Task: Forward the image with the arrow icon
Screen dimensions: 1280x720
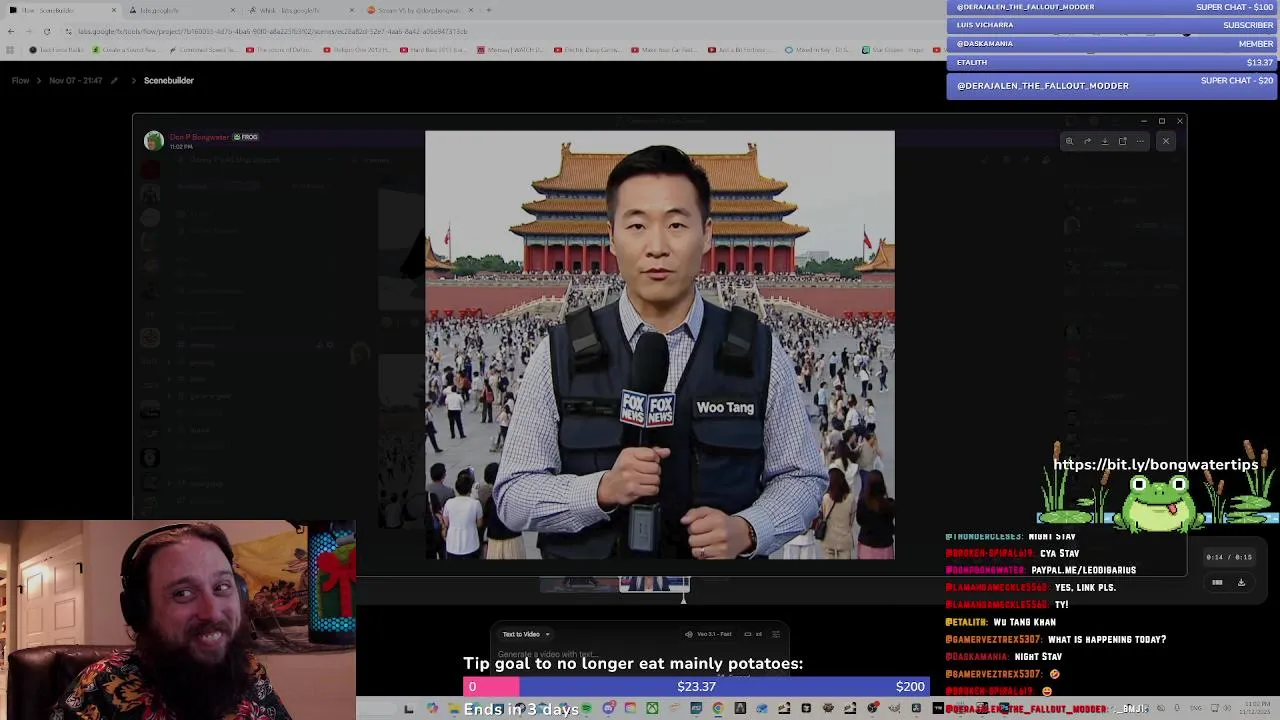Action: coord(1087,141)
